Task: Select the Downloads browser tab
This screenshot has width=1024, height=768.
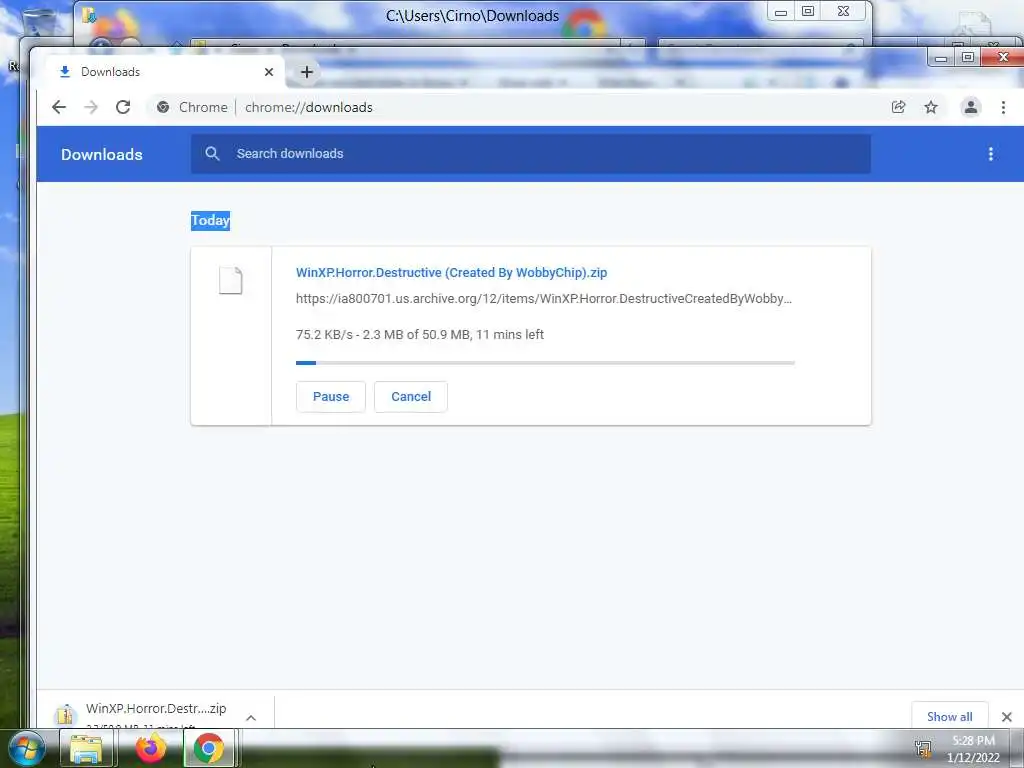Action: tap(161, 72)
